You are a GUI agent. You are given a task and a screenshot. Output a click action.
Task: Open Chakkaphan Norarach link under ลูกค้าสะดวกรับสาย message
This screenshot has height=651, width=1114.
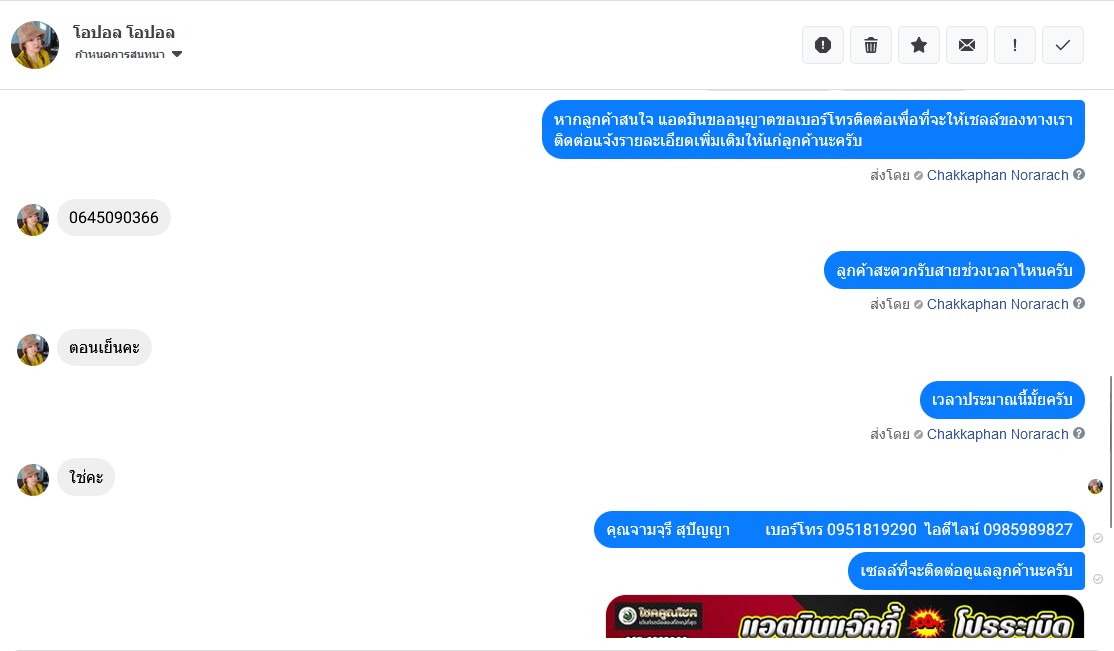997,304
